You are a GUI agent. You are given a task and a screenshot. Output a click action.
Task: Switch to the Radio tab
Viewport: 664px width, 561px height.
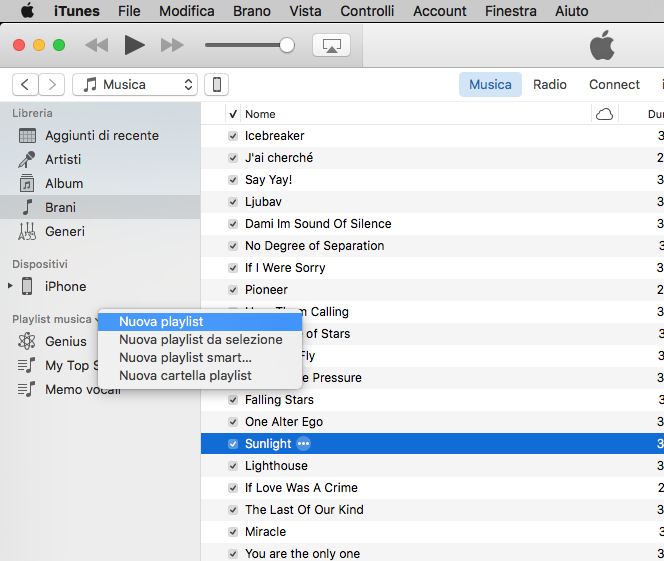point(550,85)
